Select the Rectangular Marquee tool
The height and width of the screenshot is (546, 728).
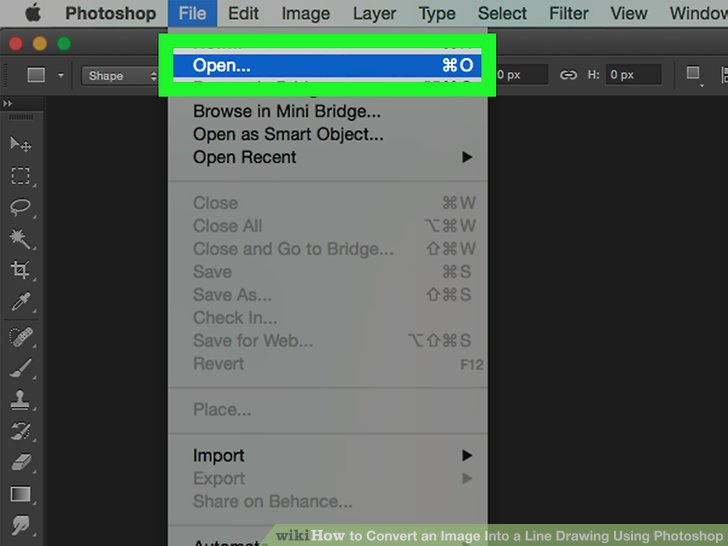[20, 176]
